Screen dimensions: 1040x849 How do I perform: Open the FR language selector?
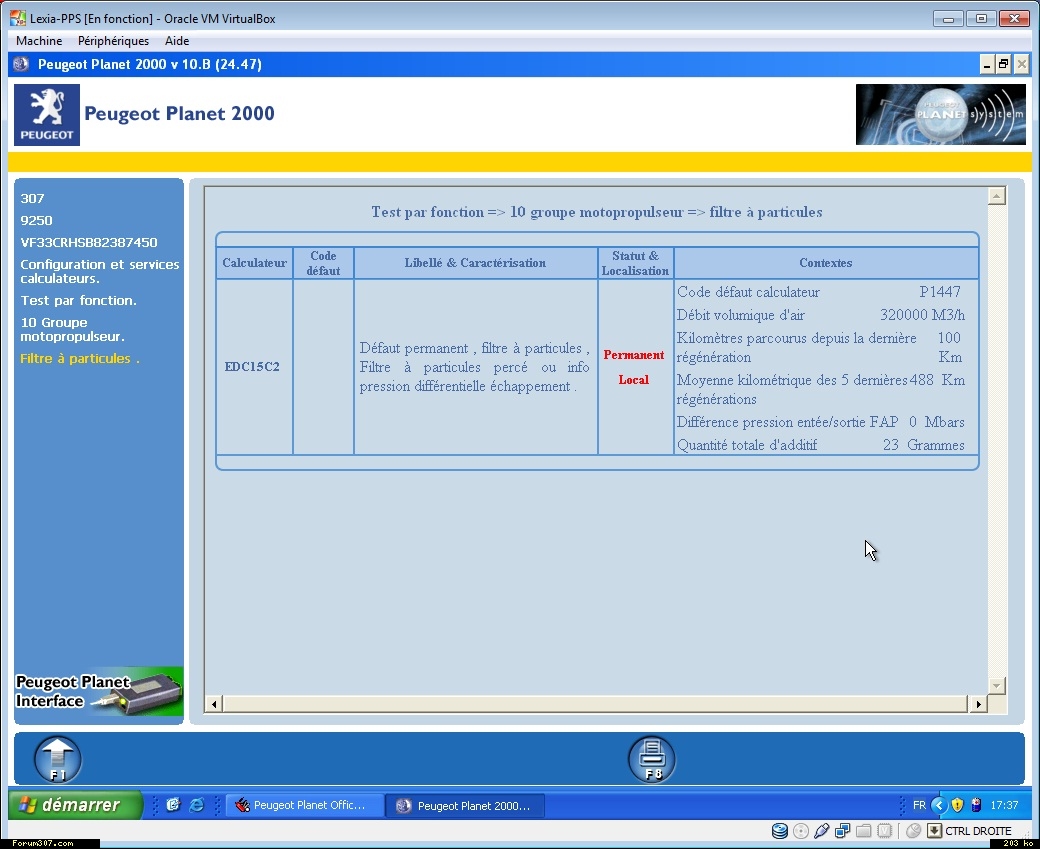click(919, 805)
